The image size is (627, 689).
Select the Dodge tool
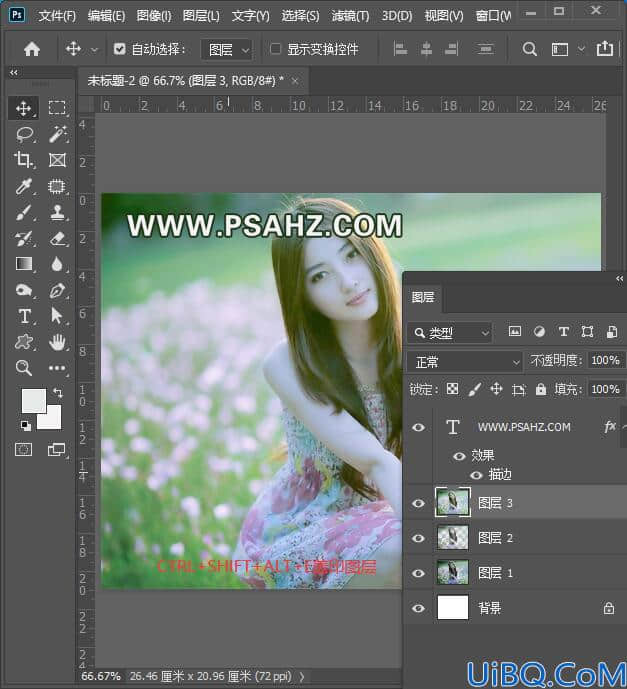24,290
